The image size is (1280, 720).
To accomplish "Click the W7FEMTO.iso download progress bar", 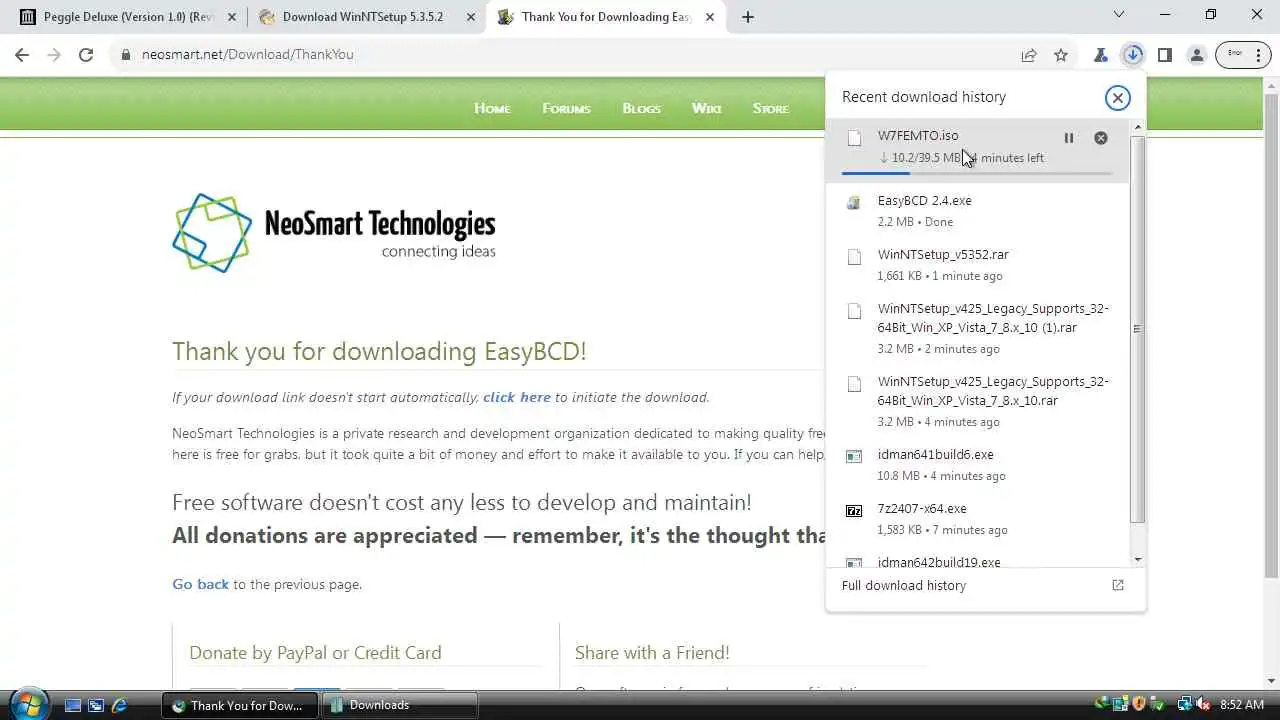I will click(977, 174).
